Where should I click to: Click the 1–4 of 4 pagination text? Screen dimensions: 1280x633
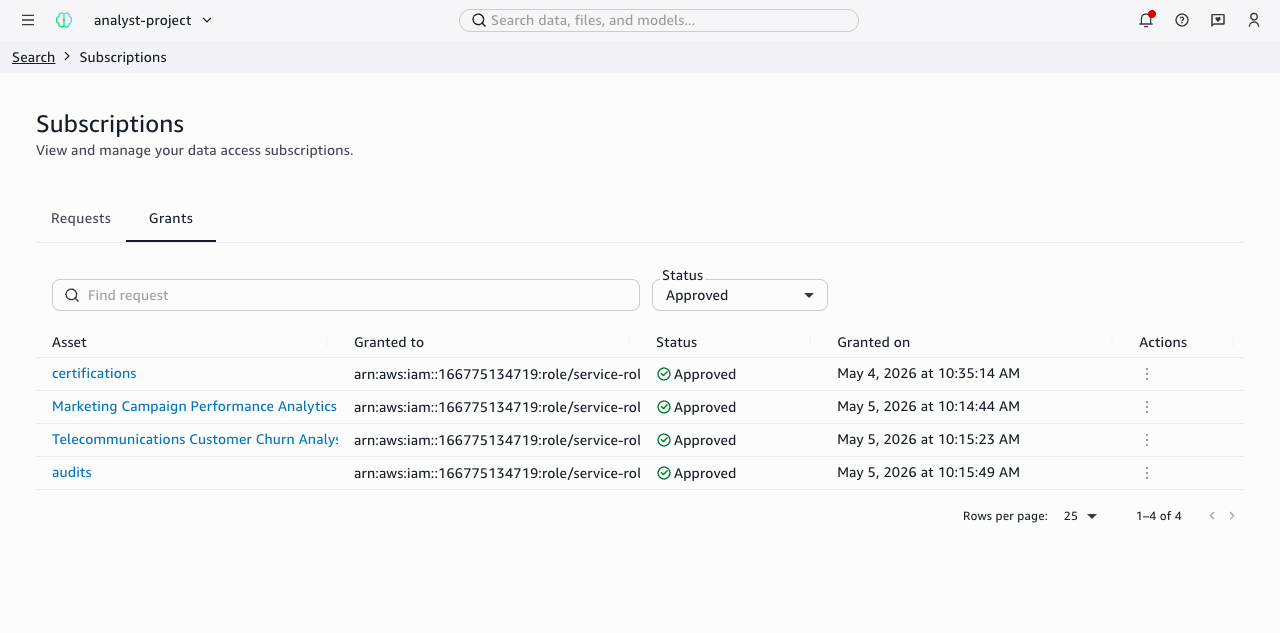point(1159,516)
